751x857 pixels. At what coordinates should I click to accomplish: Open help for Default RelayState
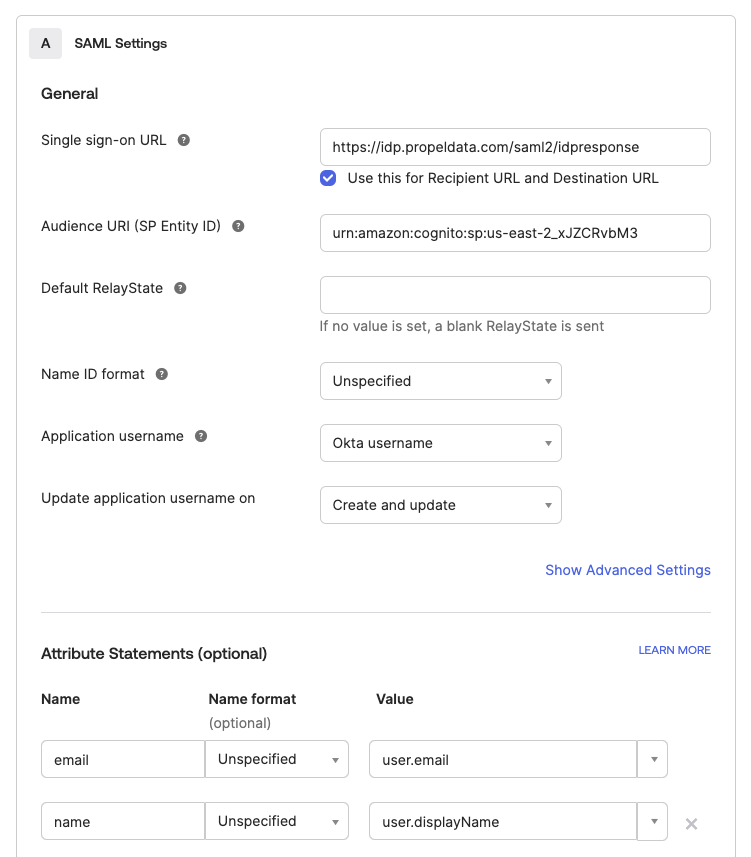[180, 288]
